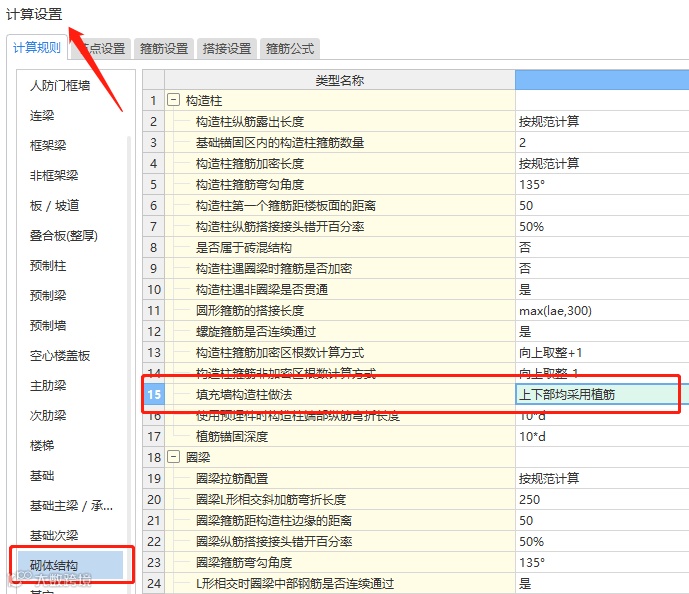This screenshot has width=689, height=594.
Task: Click the 圈梁拉筋配置 row name
Action: (x=232, y=478)
